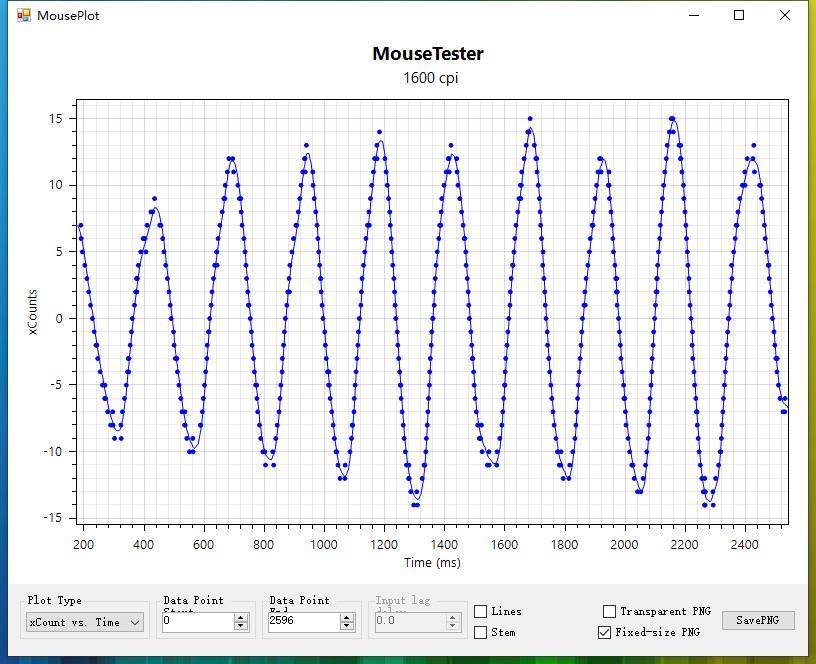Image resolution: width=816 pixels, height=664 pixels.
Task: Click the 1600 cpi subtitle
Action: tap(430, 78)
